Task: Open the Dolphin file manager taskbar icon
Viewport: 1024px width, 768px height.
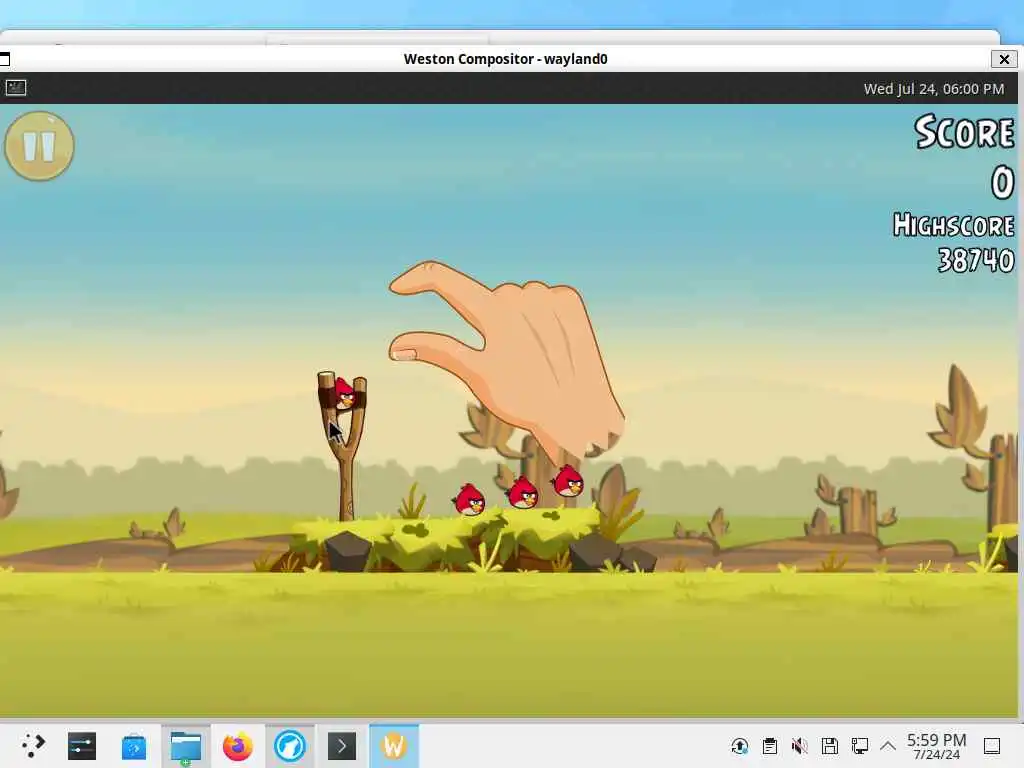Action: point(186,746)
